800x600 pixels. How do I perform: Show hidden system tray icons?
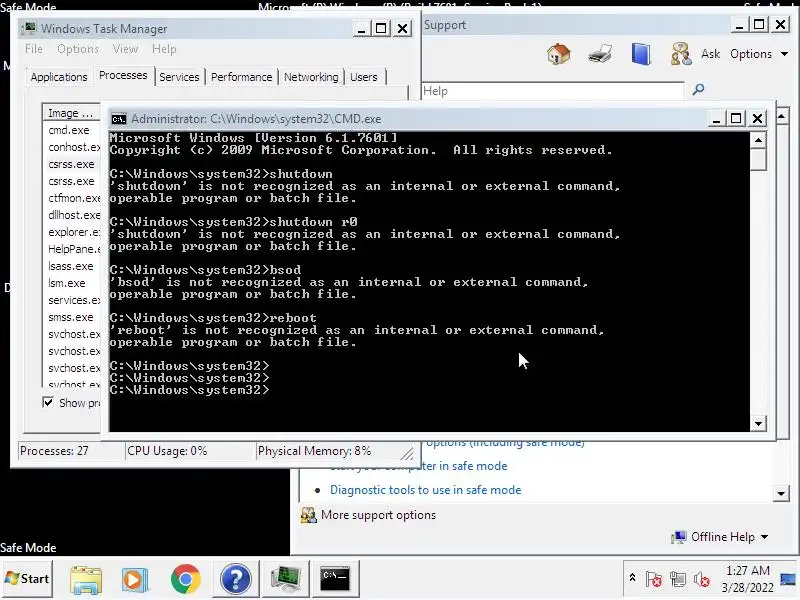[632, 578]
